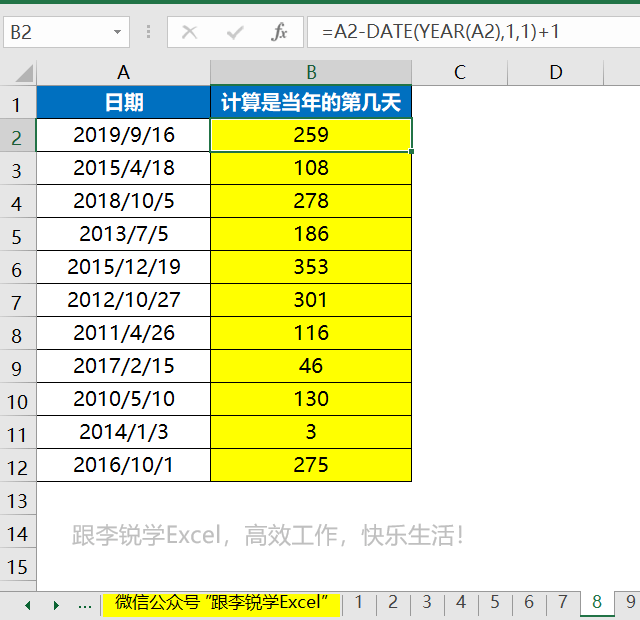This screenshot has height=620, width=640.
Task: Select cell with value 278
Action: pos(311,201)
